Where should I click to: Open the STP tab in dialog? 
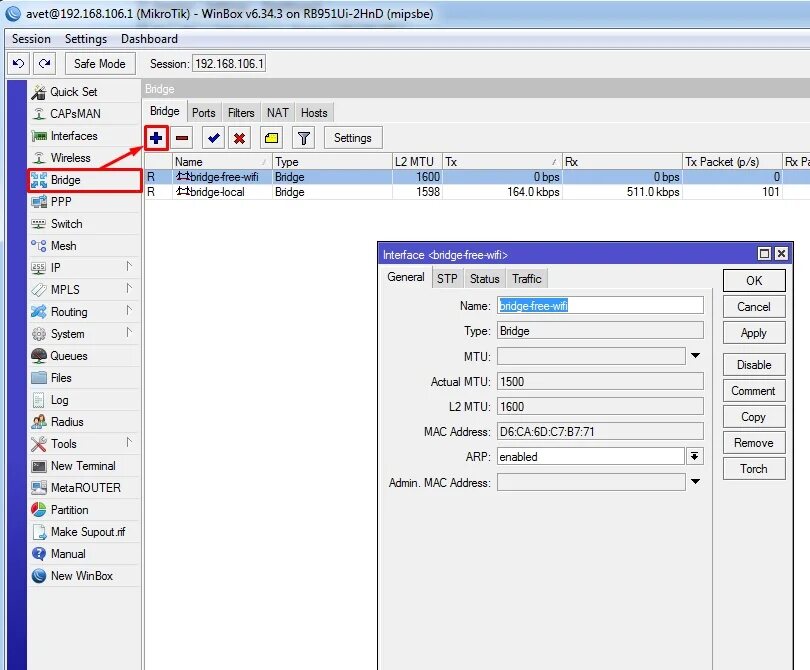coord(447,279)
